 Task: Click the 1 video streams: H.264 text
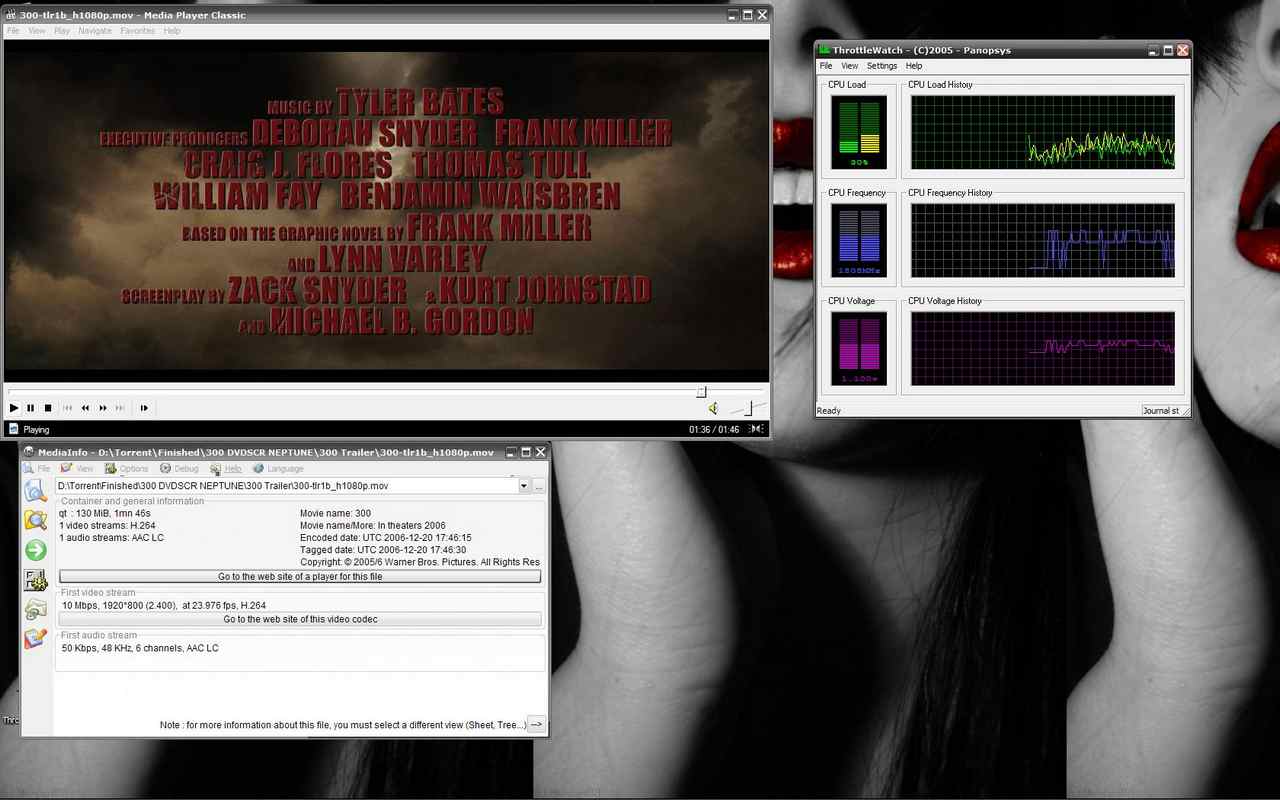pos(107,525)
